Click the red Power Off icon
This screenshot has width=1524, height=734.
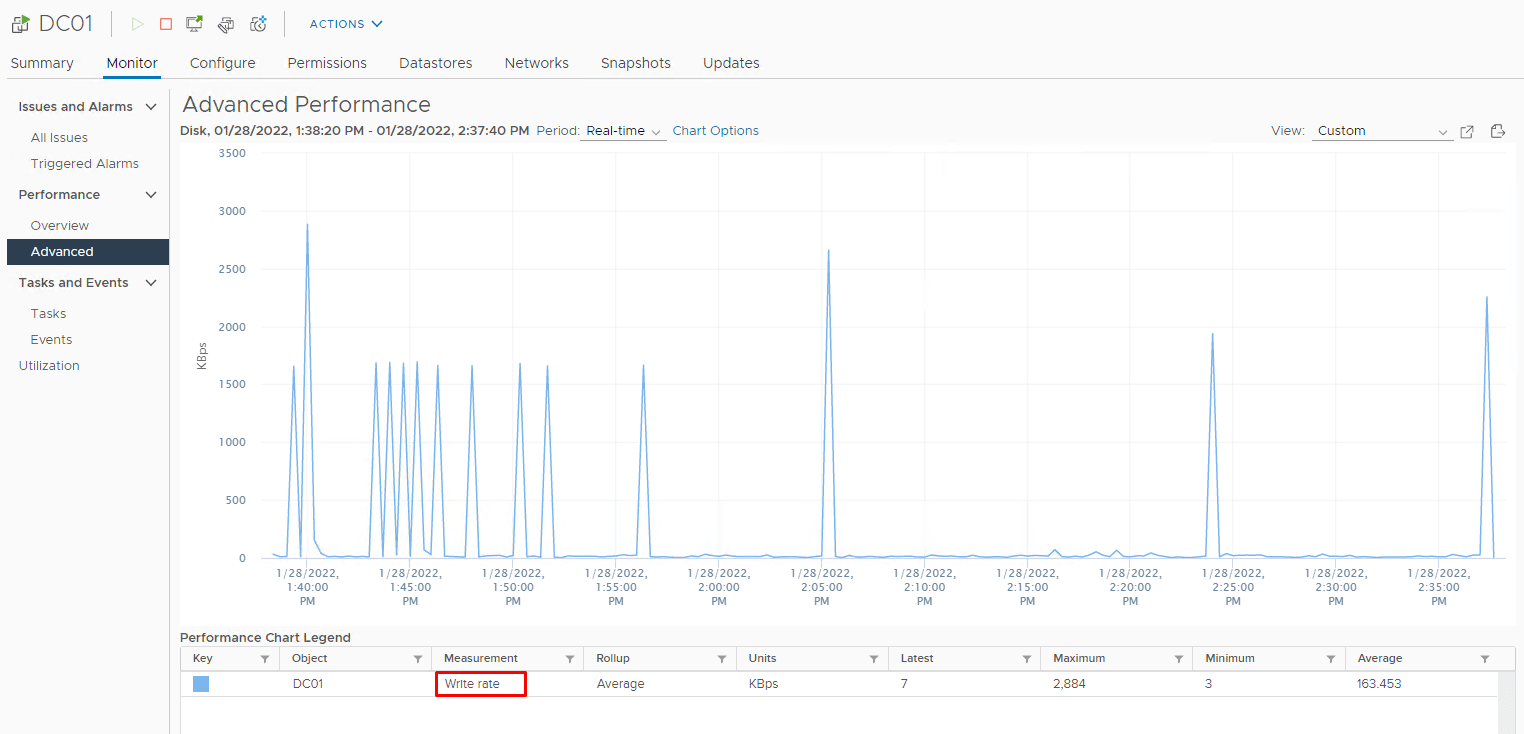click(166, 24)
